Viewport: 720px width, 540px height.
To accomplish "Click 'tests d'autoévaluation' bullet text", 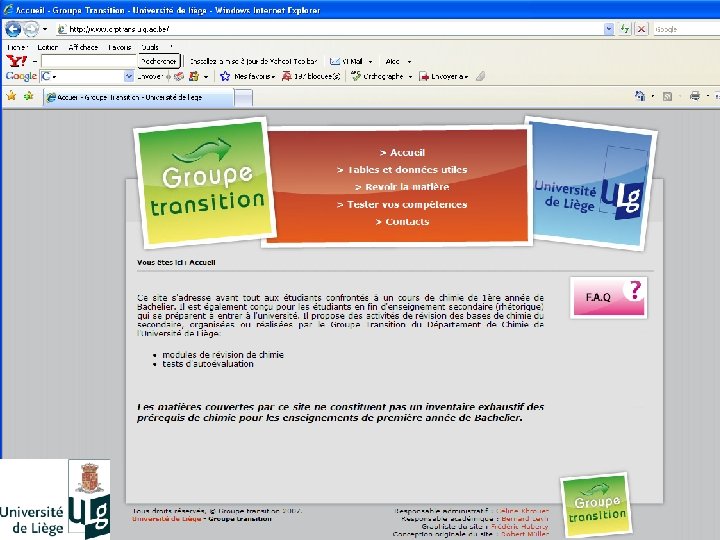I will [x=208, y=364].
